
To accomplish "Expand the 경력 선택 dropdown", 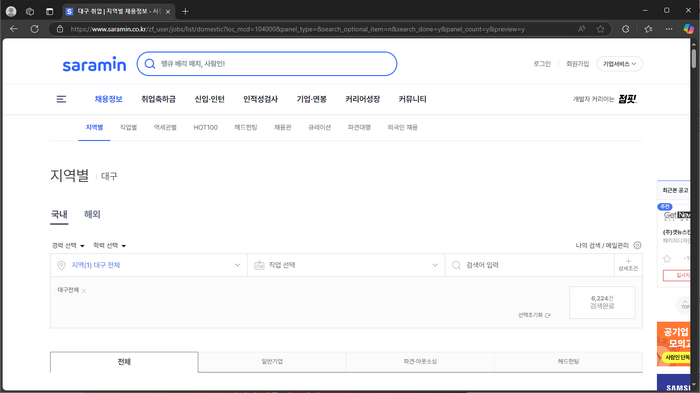I will point(68,246).
